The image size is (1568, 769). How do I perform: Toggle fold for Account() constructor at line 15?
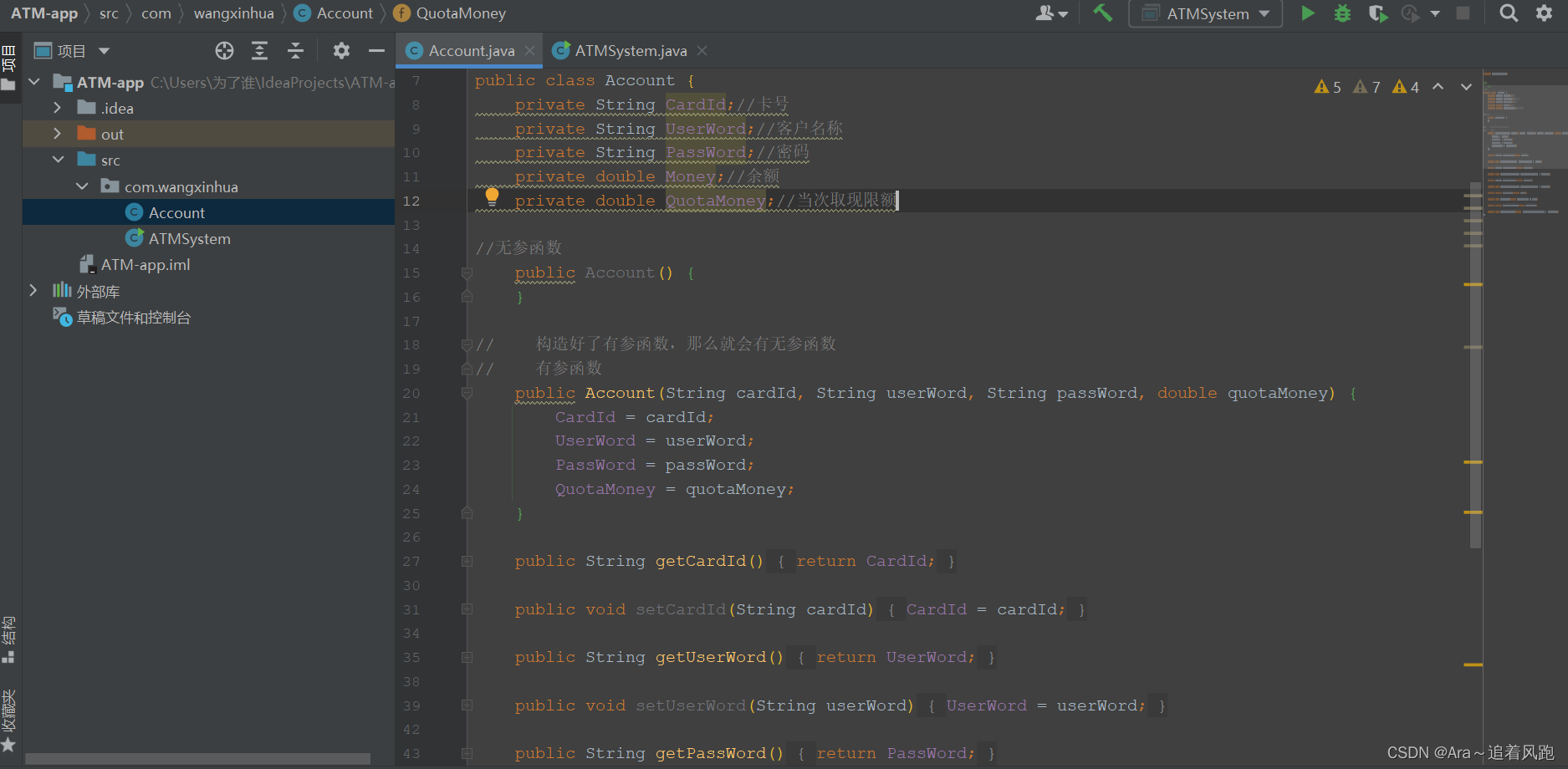coord(467,273)
